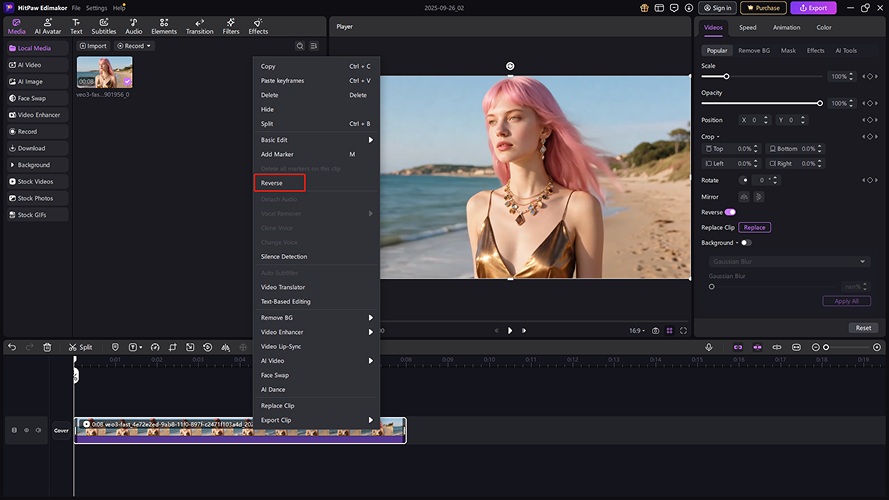Click the fullscreen icon in player
This screenshot has height=500, width=889.
click(683, 330)
